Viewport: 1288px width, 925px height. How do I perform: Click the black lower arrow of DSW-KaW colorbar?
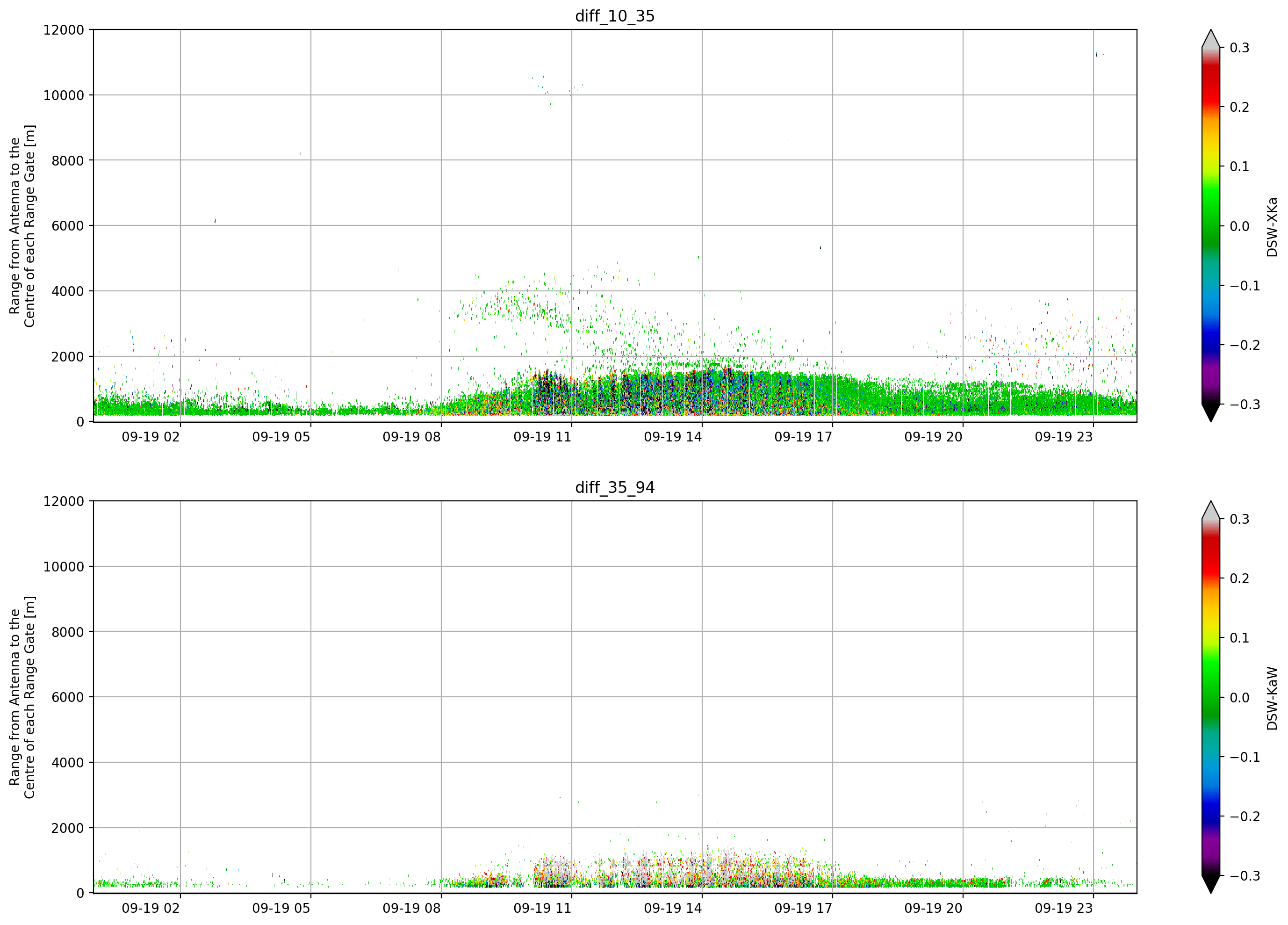(1211, 884)
